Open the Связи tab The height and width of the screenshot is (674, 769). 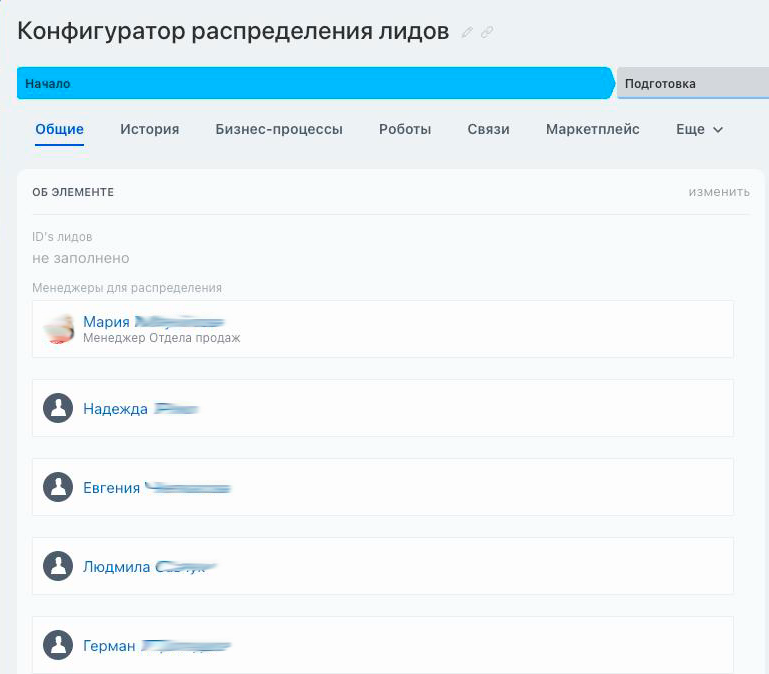488,129
